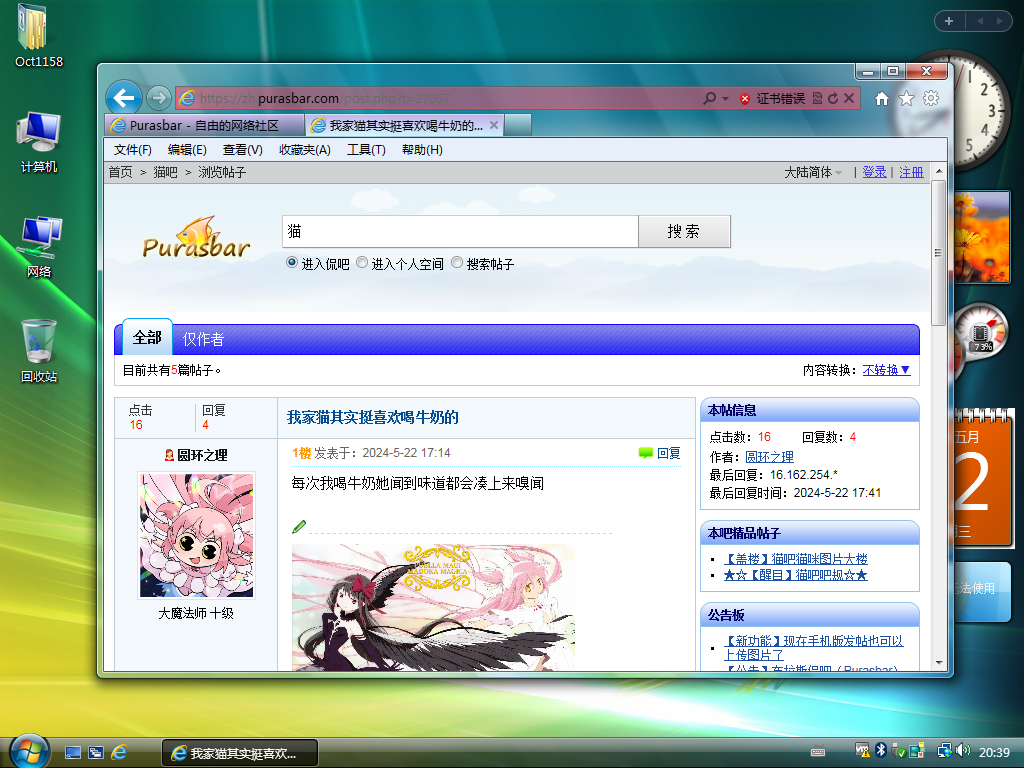Refresh the page with the reload icon
This screenshot has width=1024, height=768.
pos(833,98)
